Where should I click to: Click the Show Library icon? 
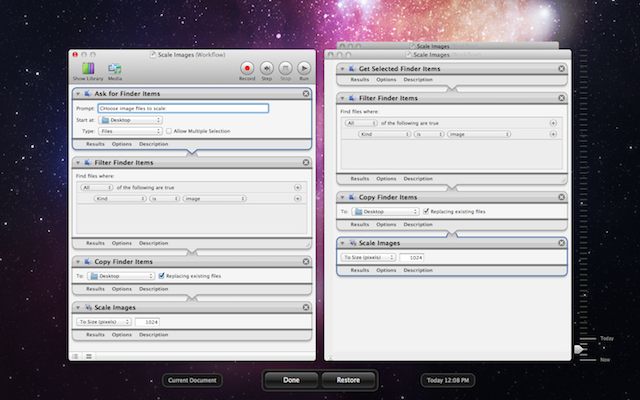click(x=86, y=67)
